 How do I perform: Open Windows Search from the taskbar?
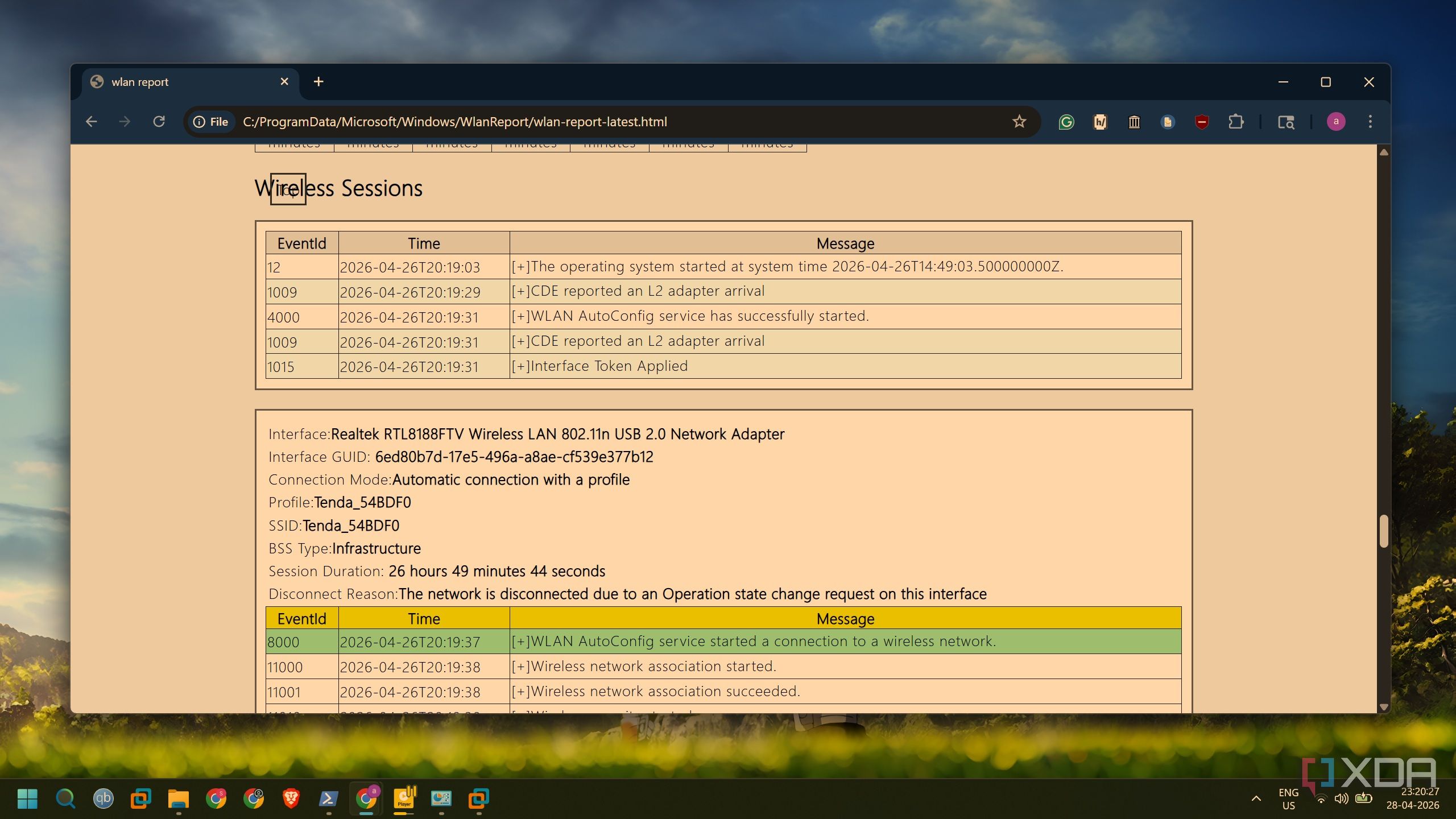click(x=65, y=799)
